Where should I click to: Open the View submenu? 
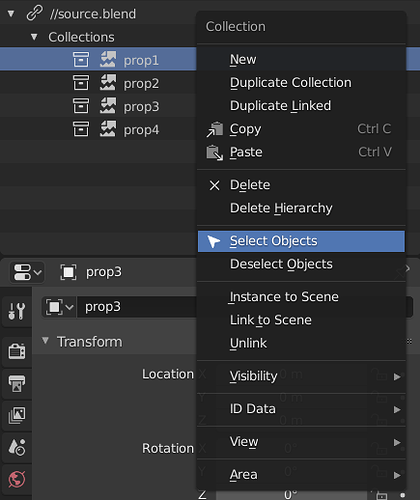pyautogui.click(x=301, y=442)
